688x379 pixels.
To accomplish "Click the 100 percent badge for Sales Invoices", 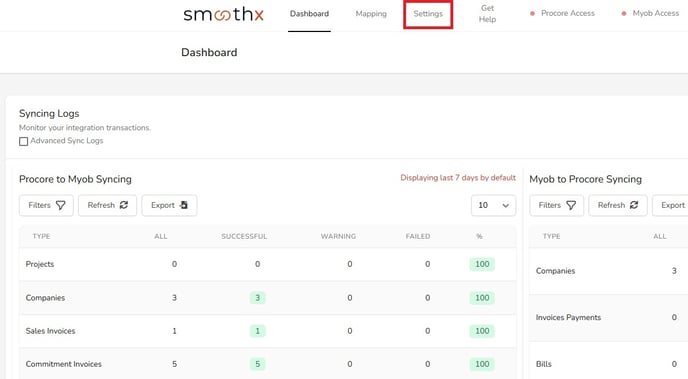I will pos(482,331).
